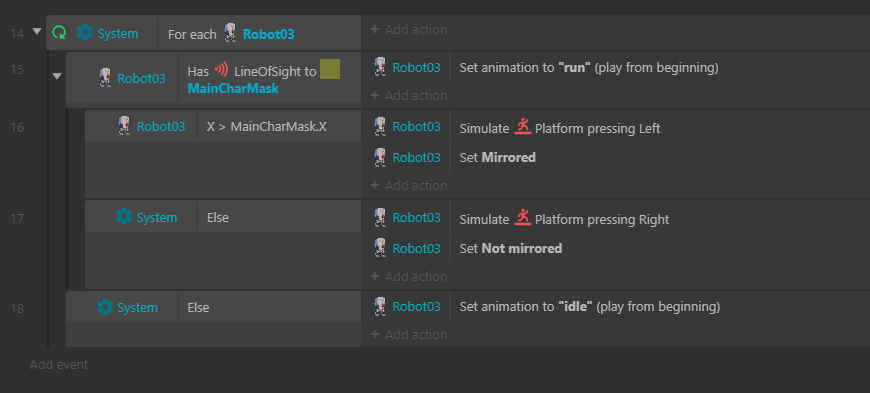Click the Platform icon in pressing Right action
Screen dimensions: 870x393
[522, 218]
